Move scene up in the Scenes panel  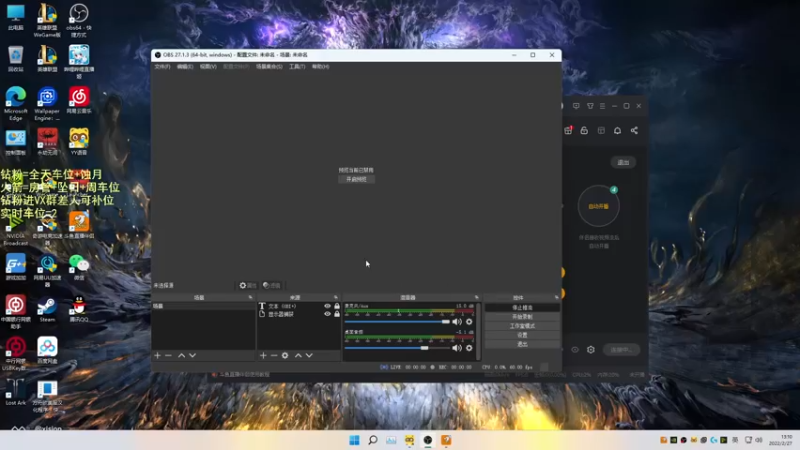(181, 355)
